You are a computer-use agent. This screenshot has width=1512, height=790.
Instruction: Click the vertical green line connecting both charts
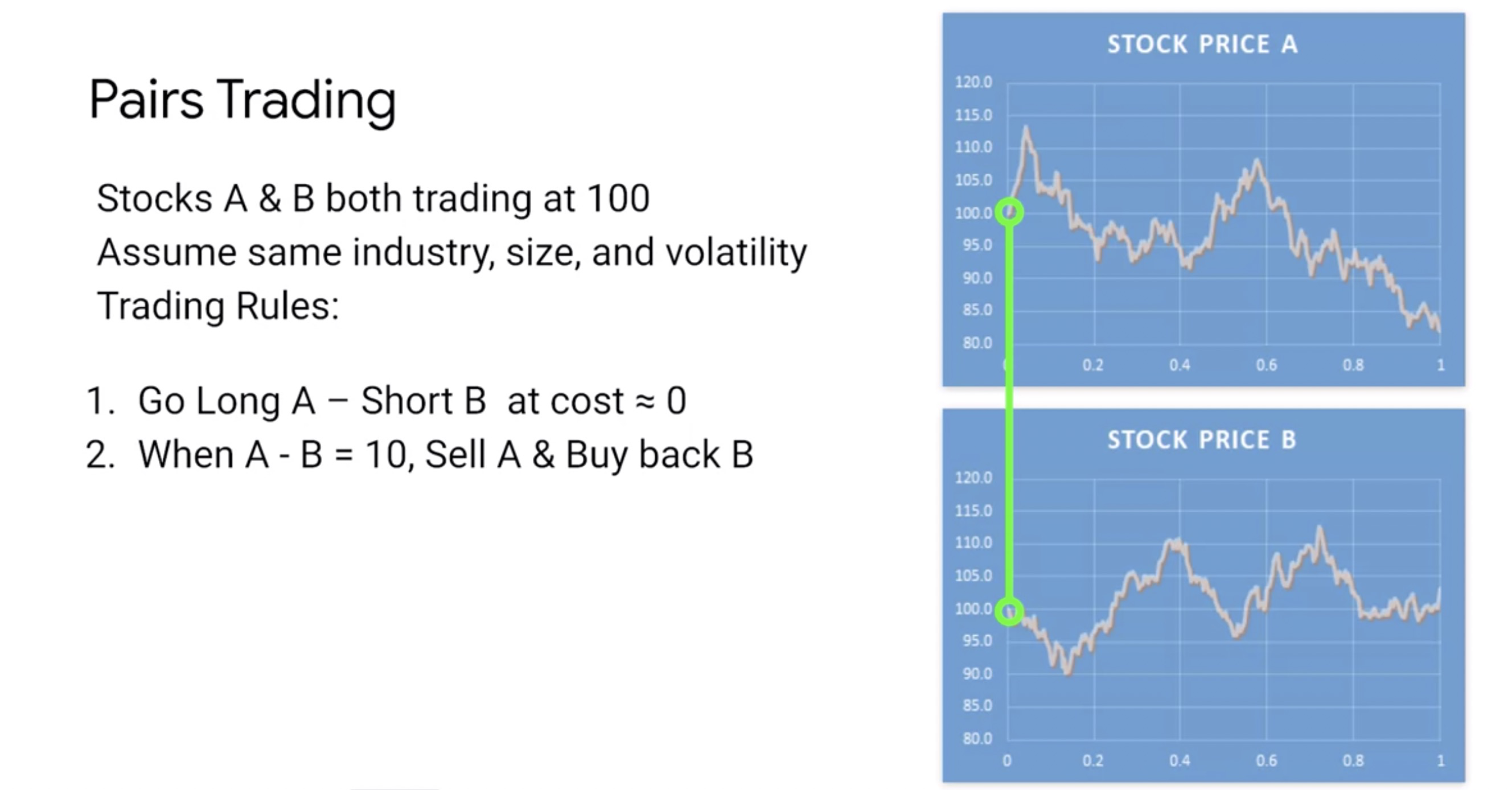pos(1009,412)
